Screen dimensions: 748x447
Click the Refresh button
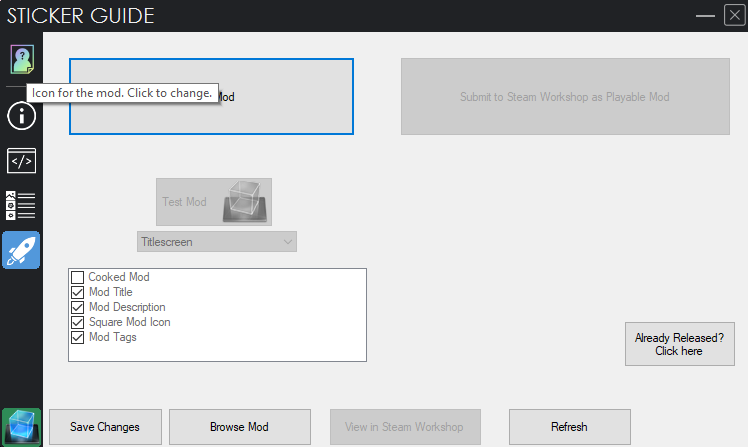[x=569, y=427]
